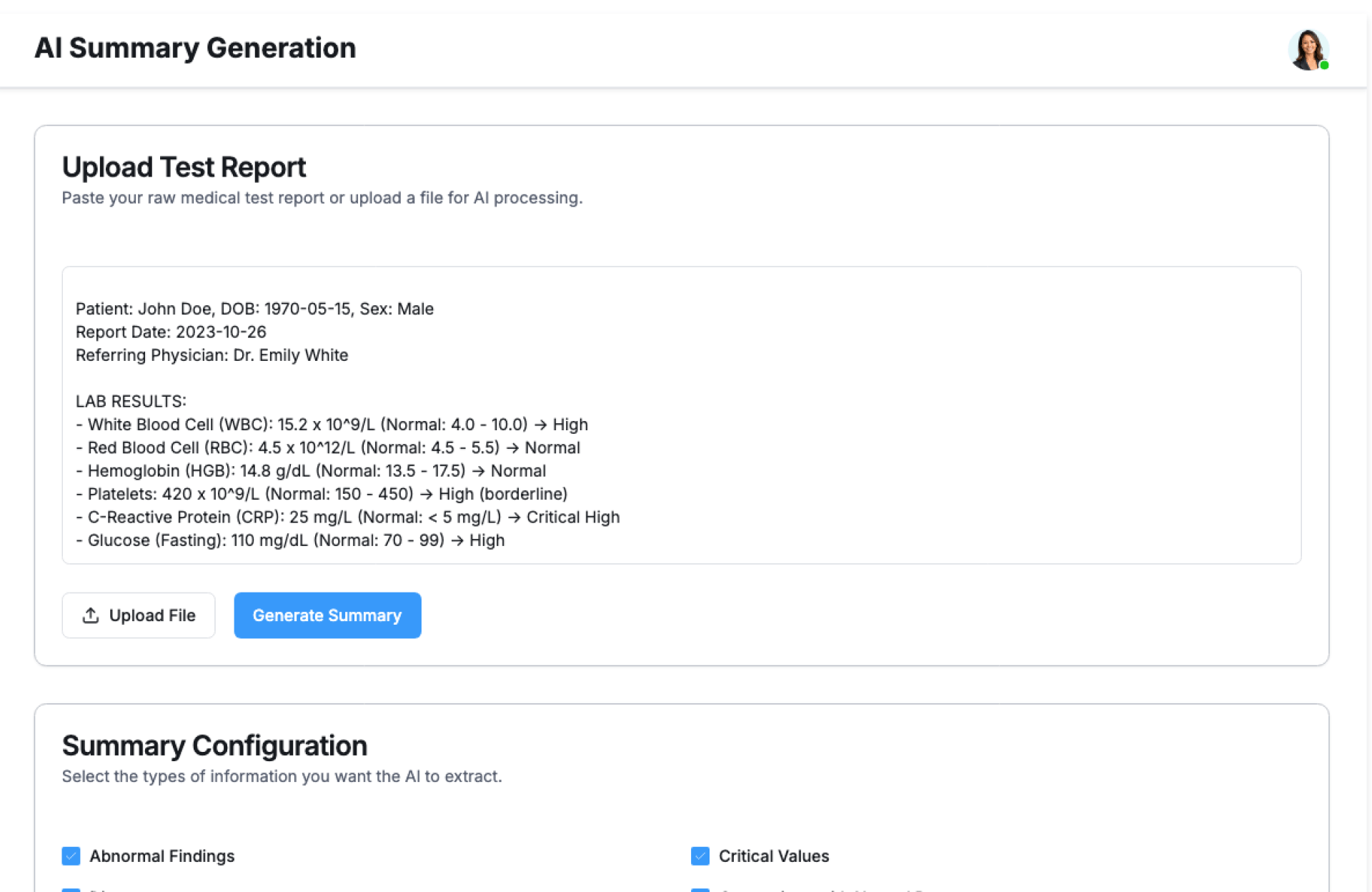Screen dimensions: 1372x892
Task: Click the Upload File button label
Action: [x=152, y=615]
